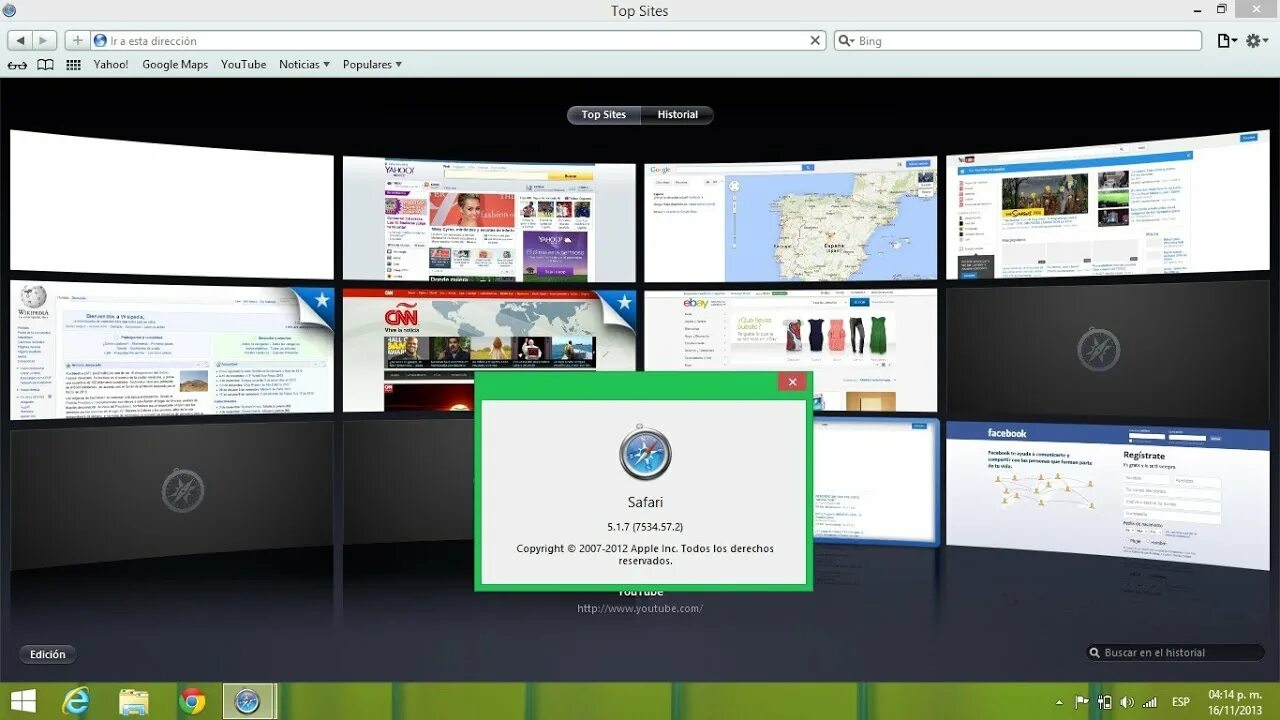The width and height of the screenshot is (1280, 720).
Task: Click the 'Buscar en el historial' search field
Action: pos(1174,653)
